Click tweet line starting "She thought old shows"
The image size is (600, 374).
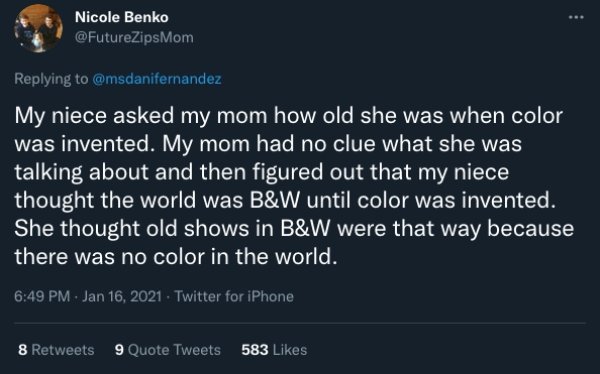[294, 229]
